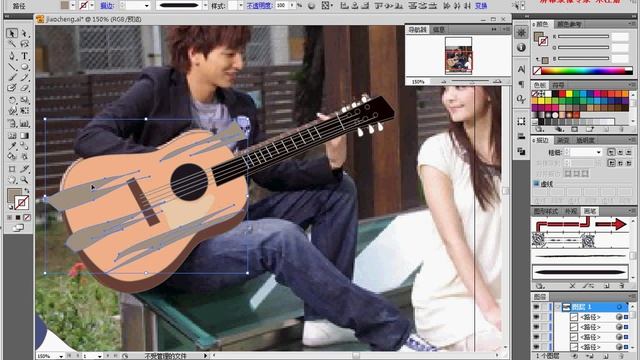Select the Selection (black arrow) tool

click(x=12, y=33)
